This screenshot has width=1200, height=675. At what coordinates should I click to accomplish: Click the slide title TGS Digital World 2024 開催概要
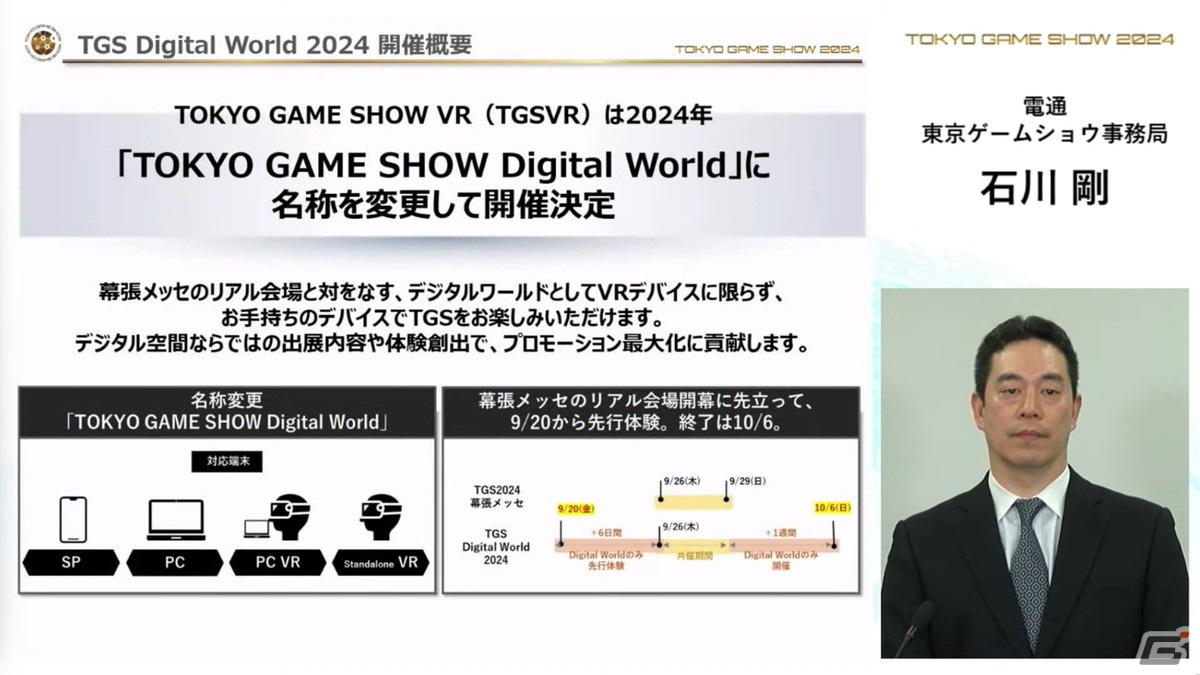(275, 44)
